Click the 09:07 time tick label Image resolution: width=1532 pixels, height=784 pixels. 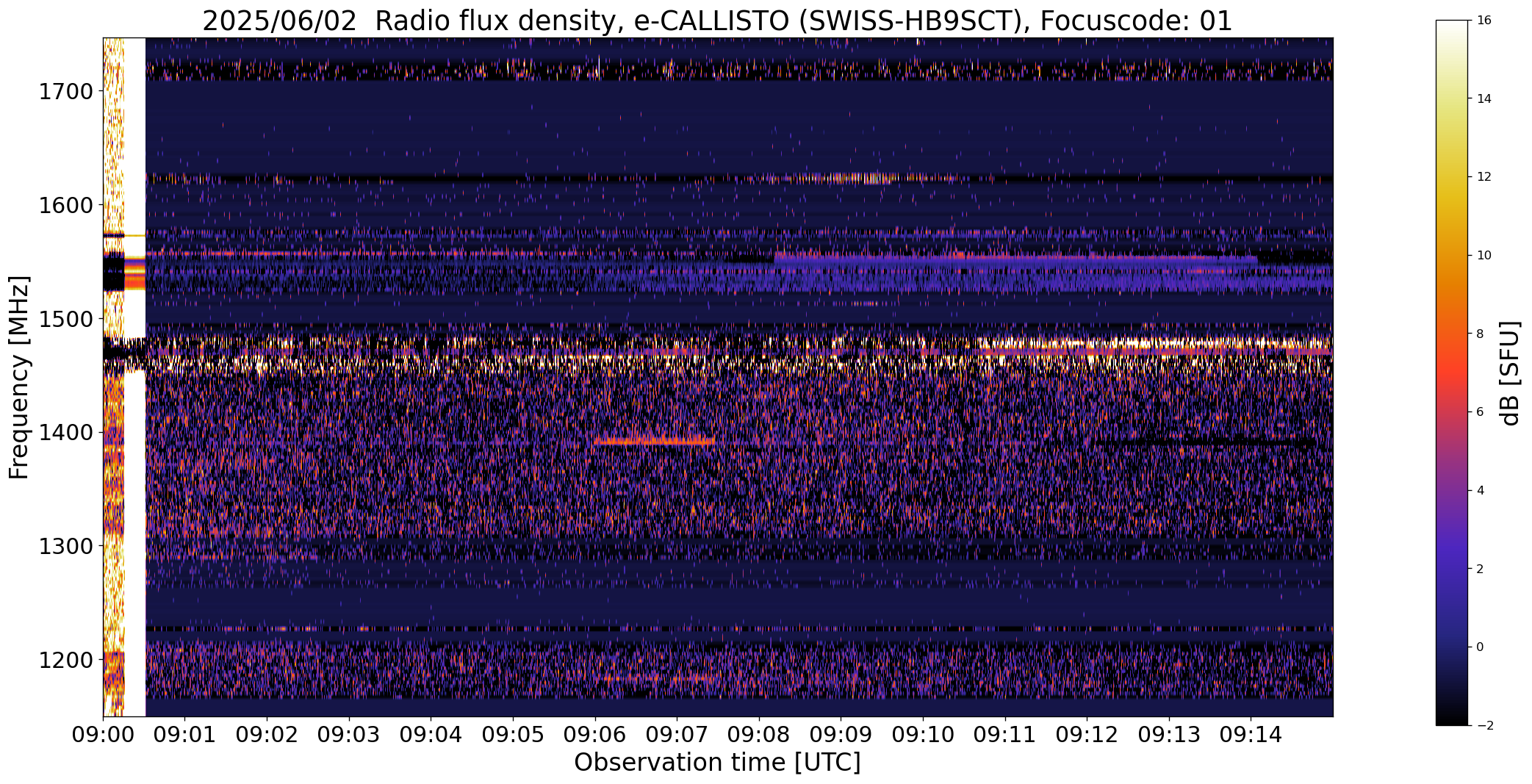click(677, 735)
